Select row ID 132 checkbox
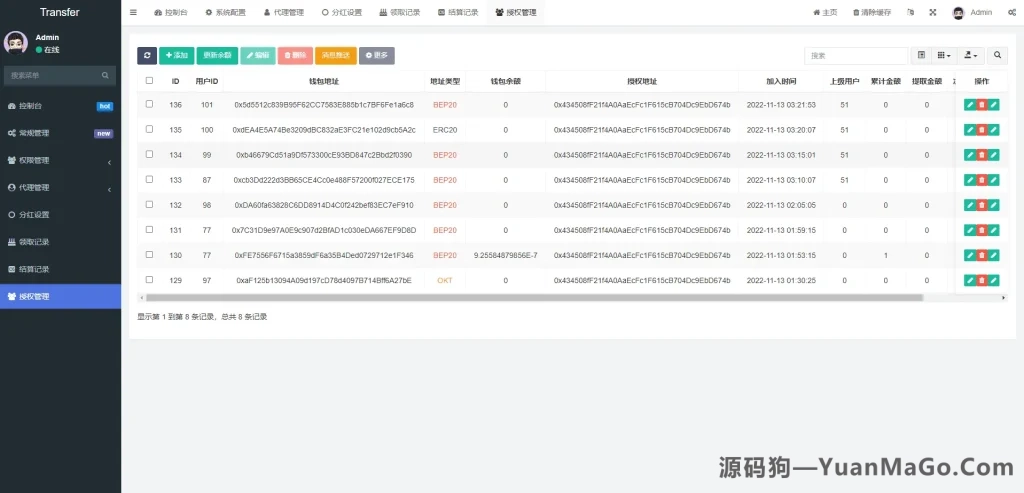Viewport: 1024px width, 493px height. (150, 204)
